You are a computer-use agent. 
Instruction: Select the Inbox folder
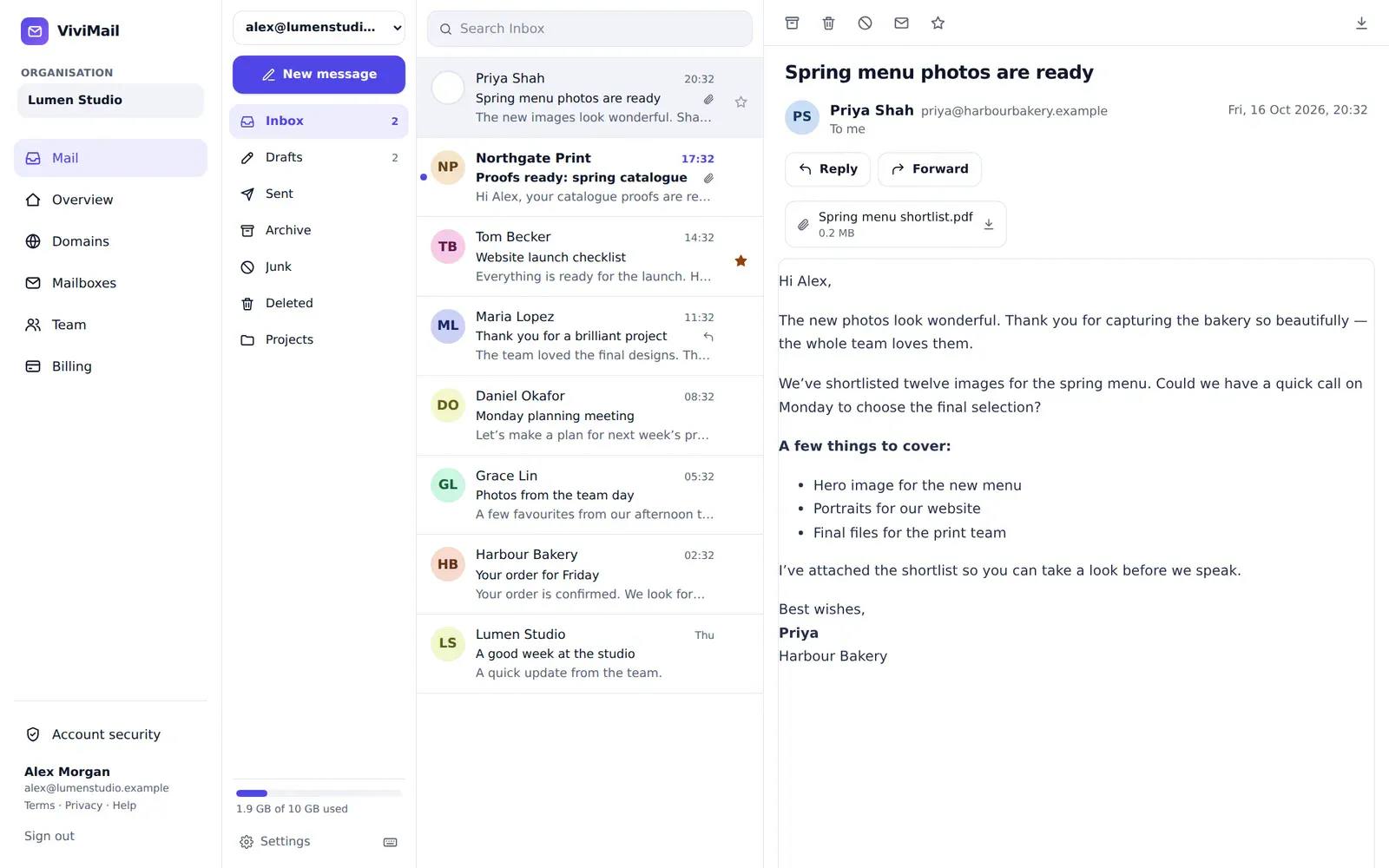coord(319,122)
